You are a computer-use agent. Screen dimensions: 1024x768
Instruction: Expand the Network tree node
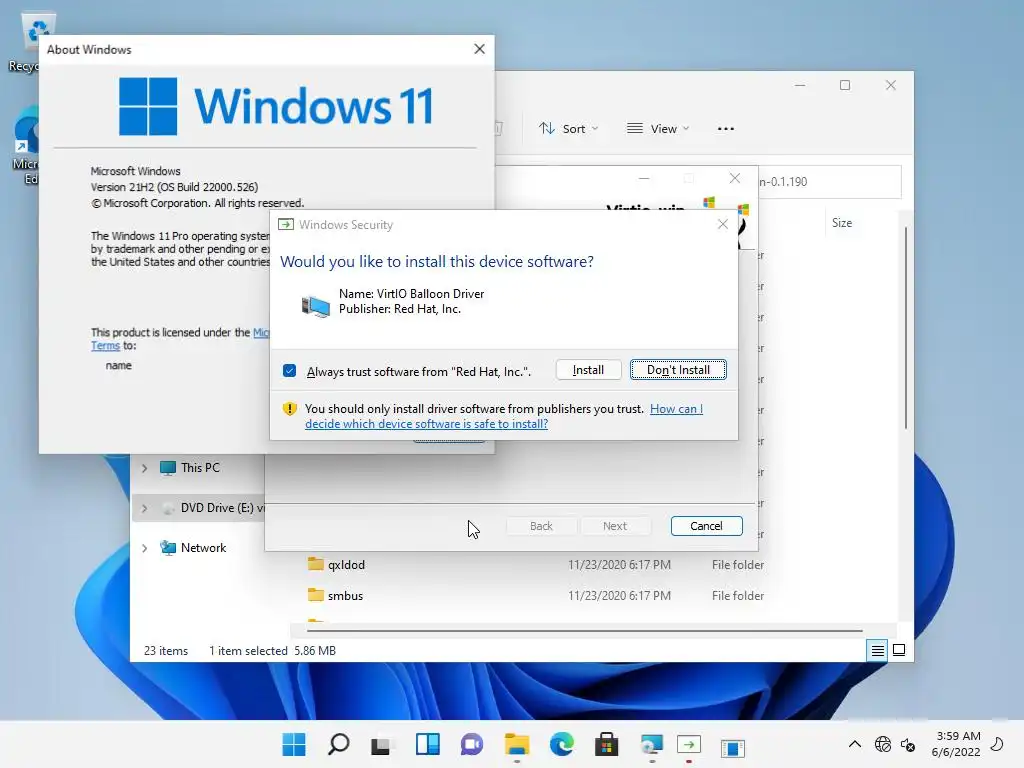(145, 548)
